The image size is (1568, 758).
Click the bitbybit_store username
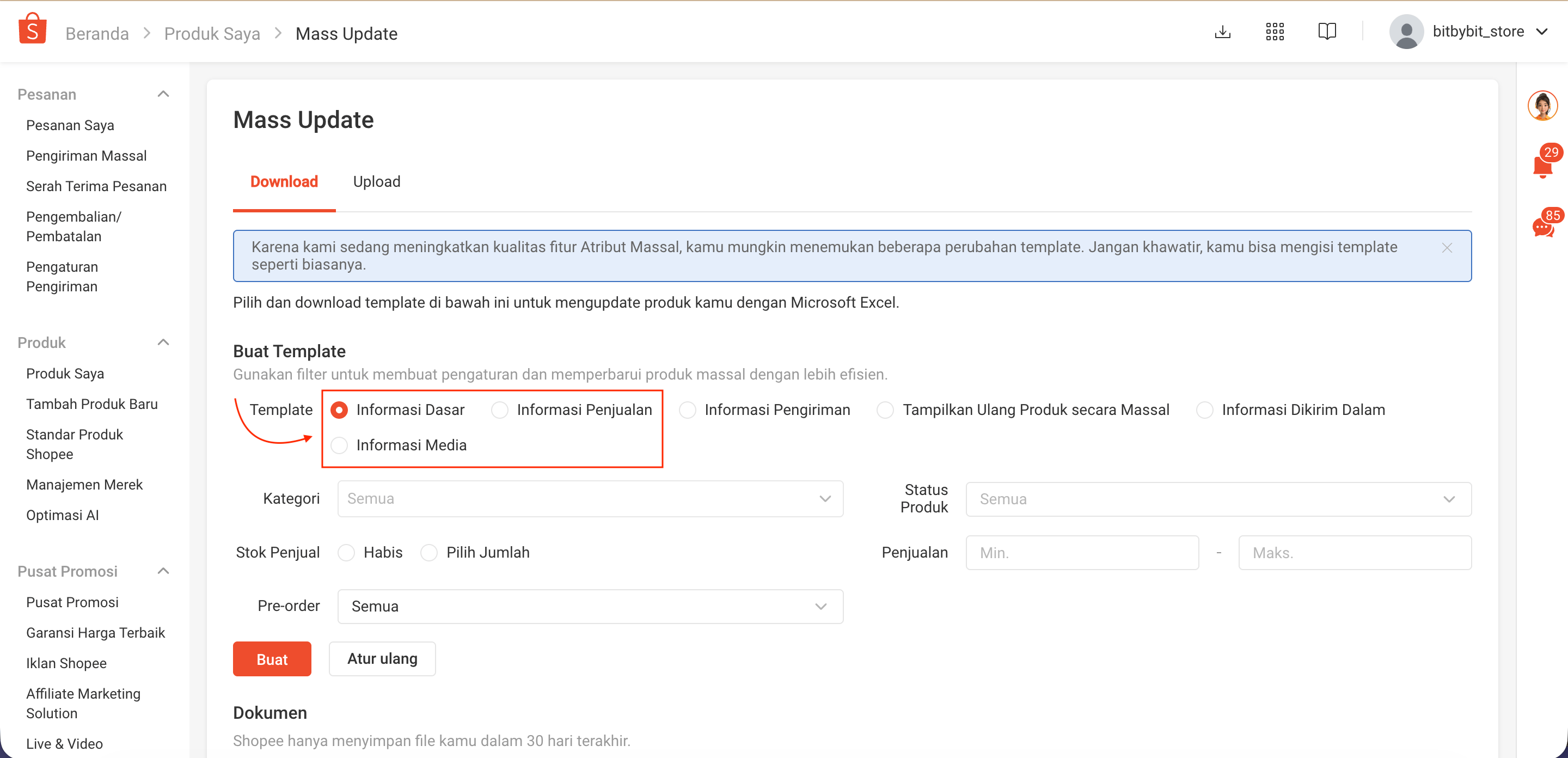click(x=1478, y=32)
